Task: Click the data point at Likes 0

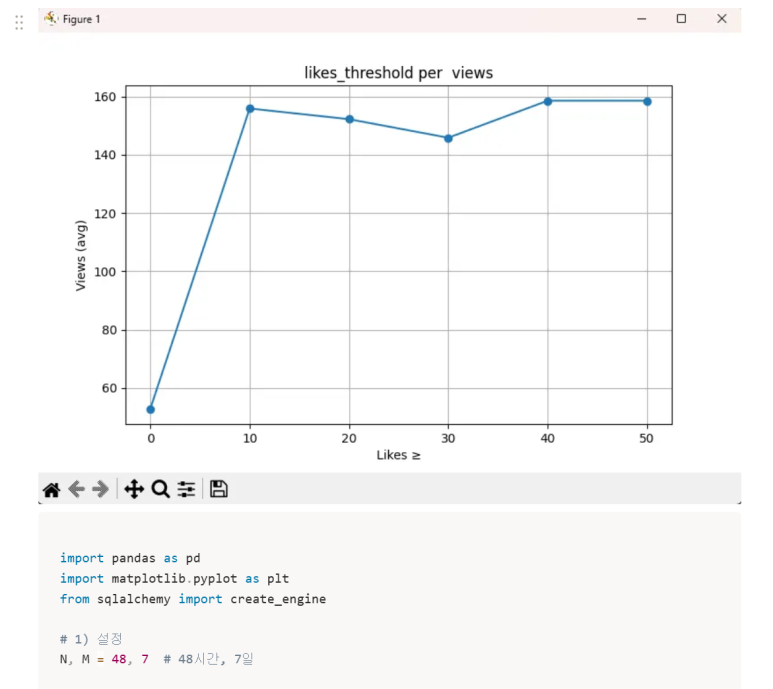Action: coord(150,409)
